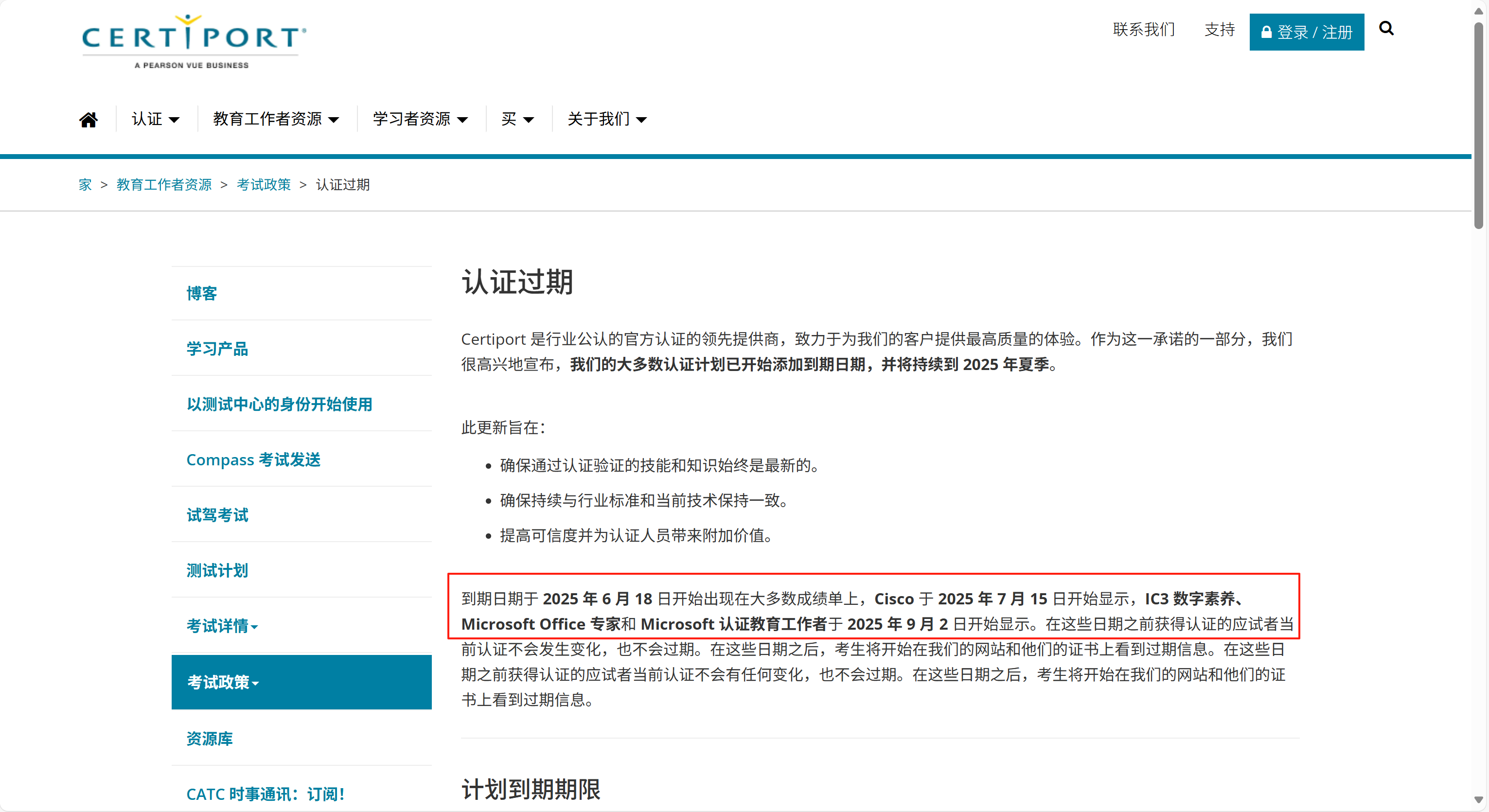Image resolution: width=1489 pixels, height=812 pixels.
Task: Click the scrollbar up arrow
Action: 1479,11
